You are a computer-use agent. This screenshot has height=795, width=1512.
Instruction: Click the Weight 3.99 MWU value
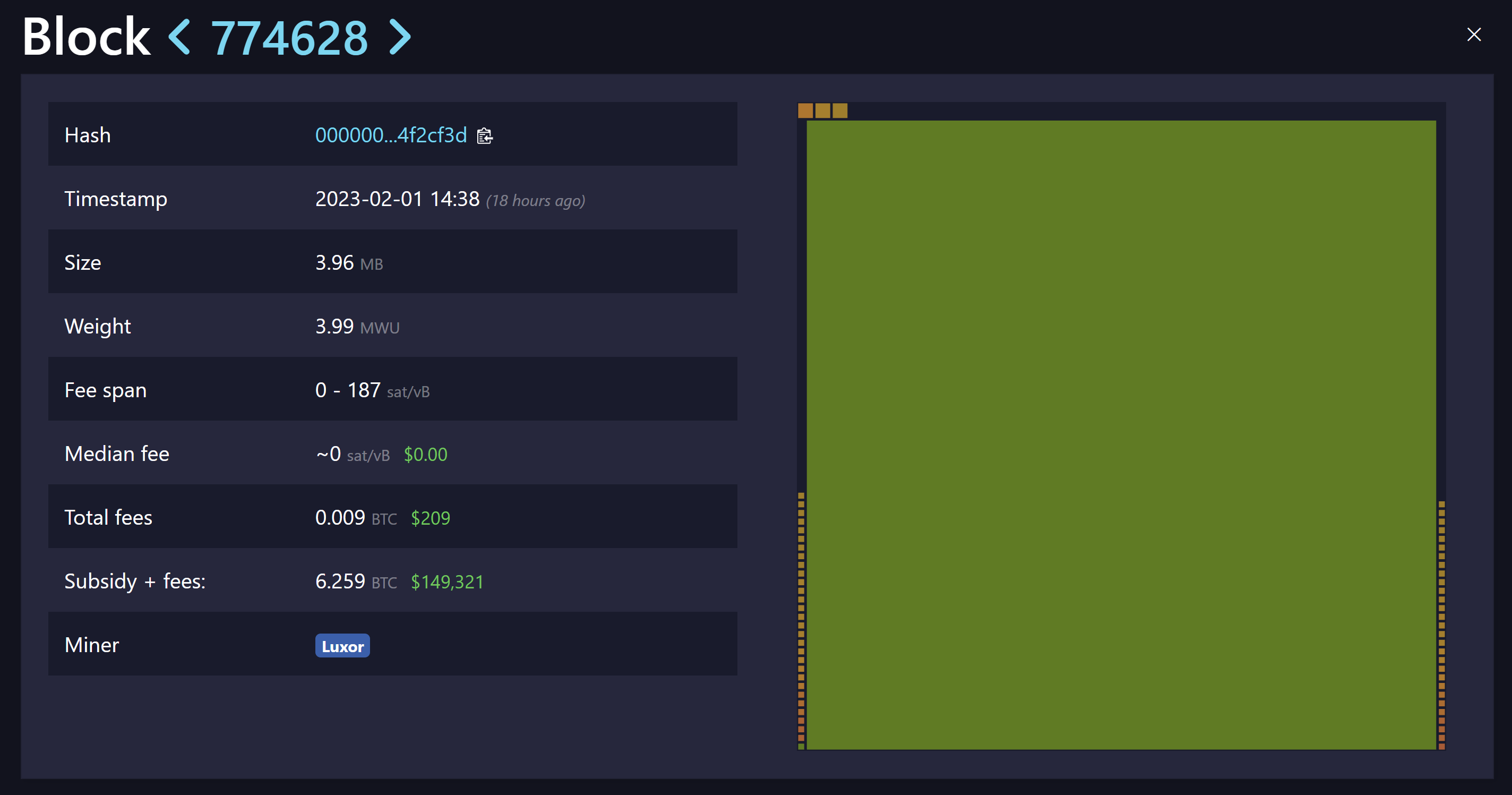(356, 327)
